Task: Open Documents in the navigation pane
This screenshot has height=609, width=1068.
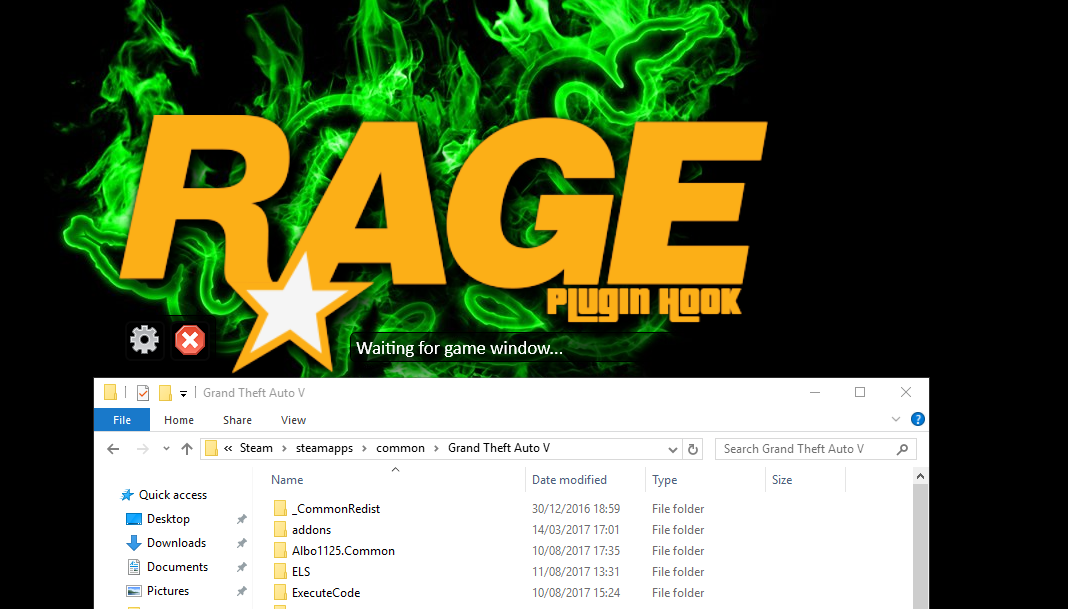Action: click(177, 567)
